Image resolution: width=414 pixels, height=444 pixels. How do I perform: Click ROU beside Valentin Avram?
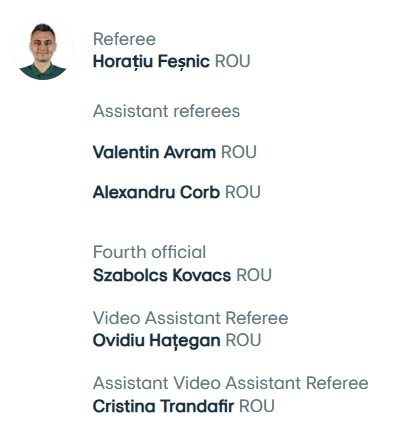point(239,152)
